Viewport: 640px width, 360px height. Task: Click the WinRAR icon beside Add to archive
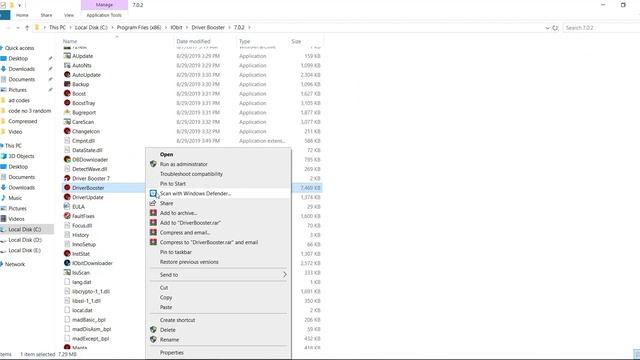coord(153,213)
